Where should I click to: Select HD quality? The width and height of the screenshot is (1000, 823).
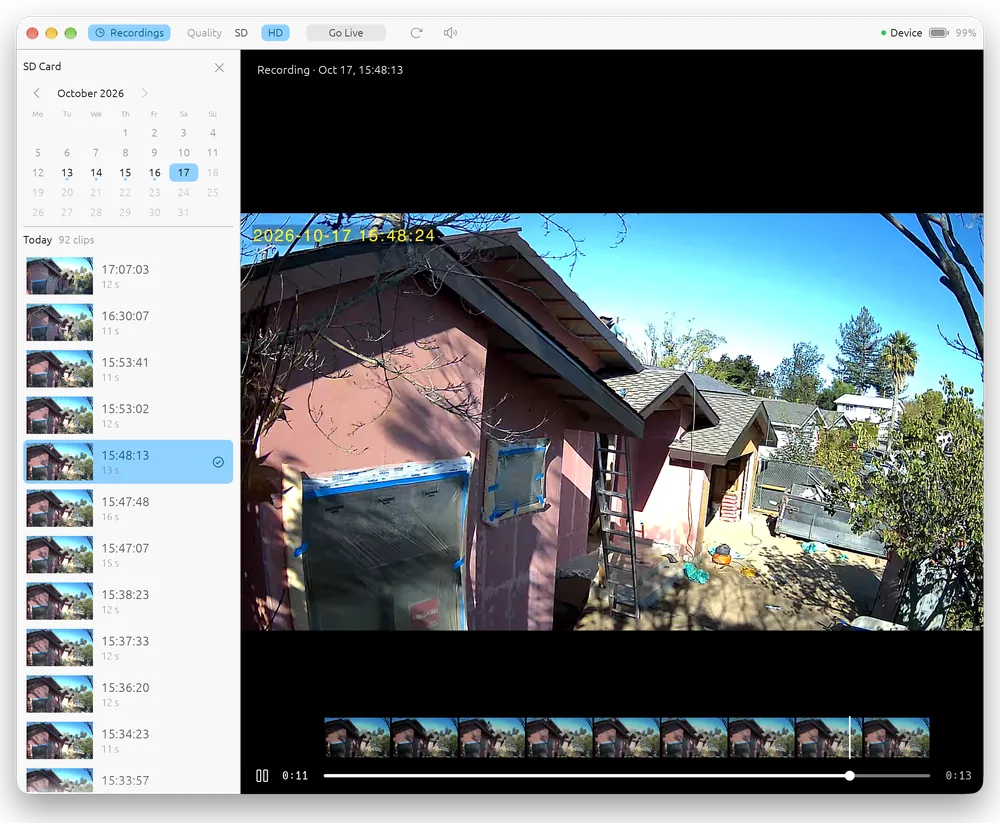click(x=276, y=33)
